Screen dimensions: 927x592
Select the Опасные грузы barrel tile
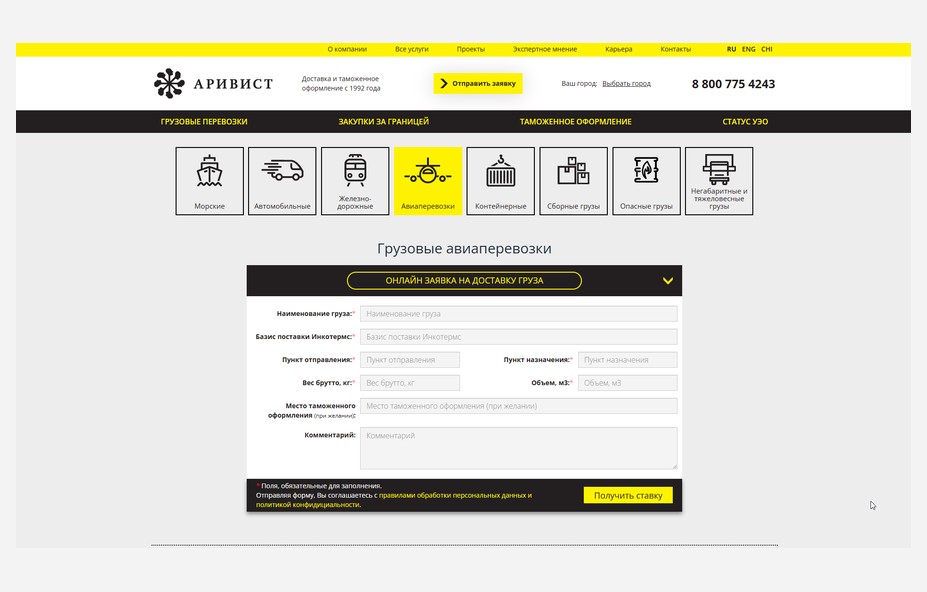point(646,181)
